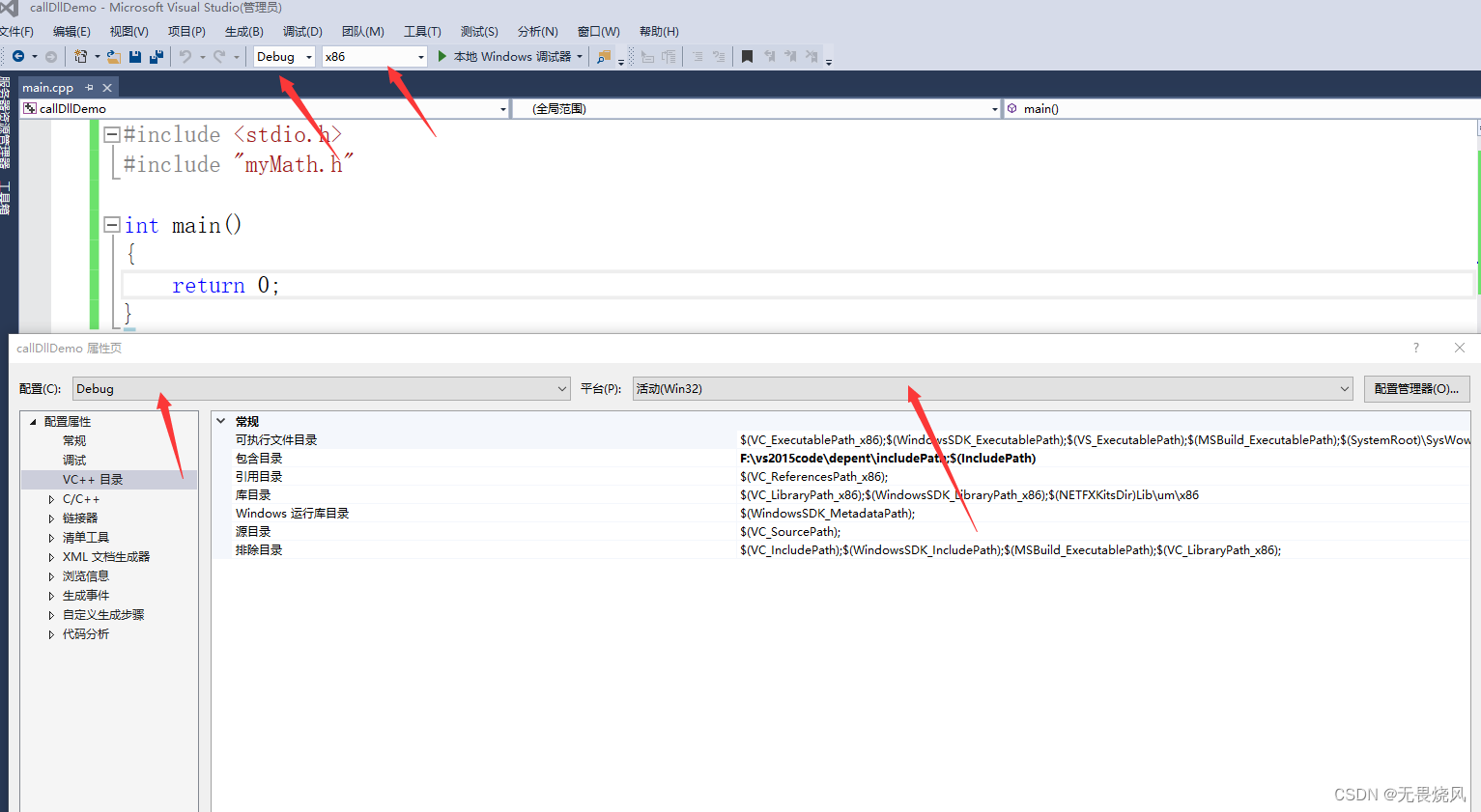This screenshot has width=1481, height=812.
Task: Expand the 代码分析 tree node
Action: (51, 634)
